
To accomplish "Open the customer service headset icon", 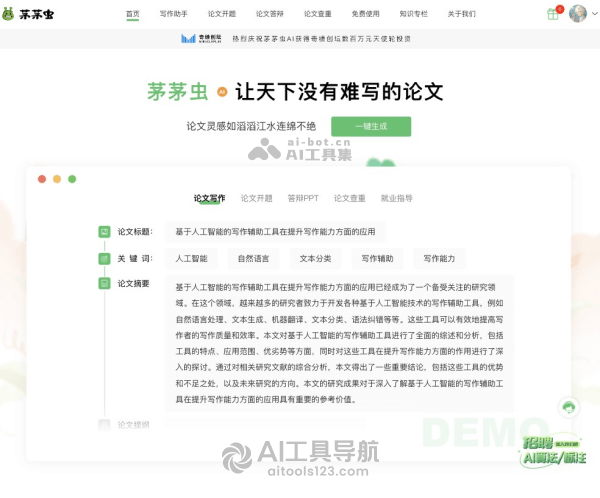I will (x=569, y=407).
